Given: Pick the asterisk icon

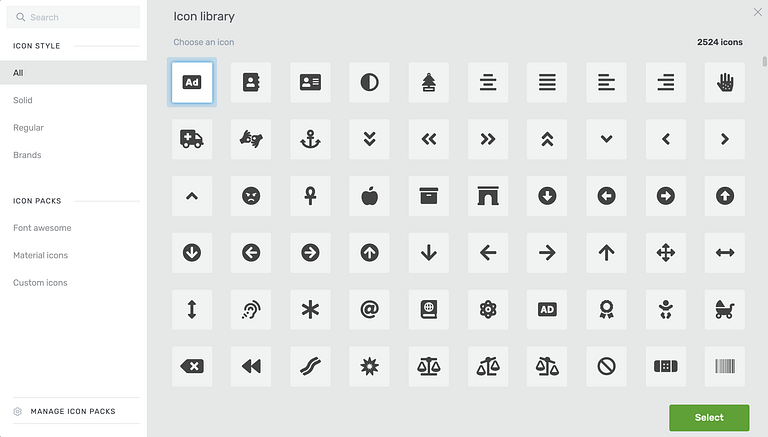Looking at the screenshot, I should click(310, 310).
